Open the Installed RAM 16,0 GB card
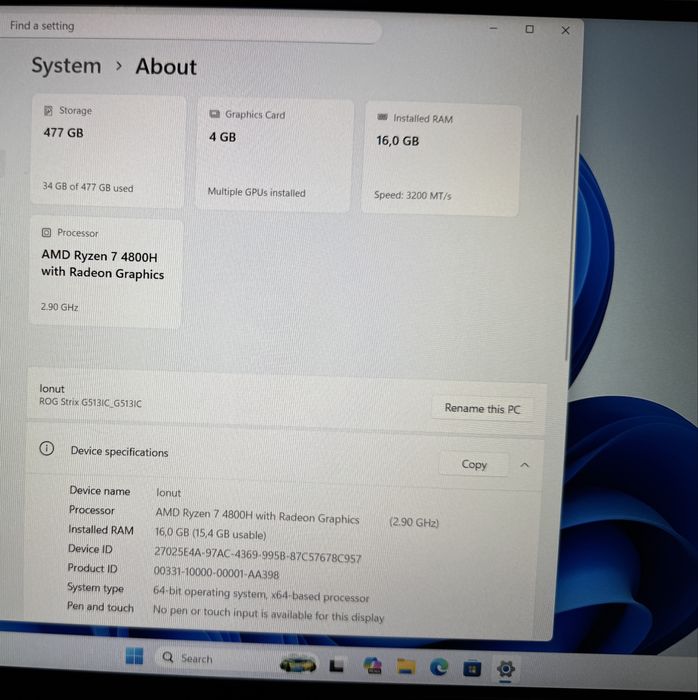Viewport: 698px width, 700px height. [x=441, y=160]
